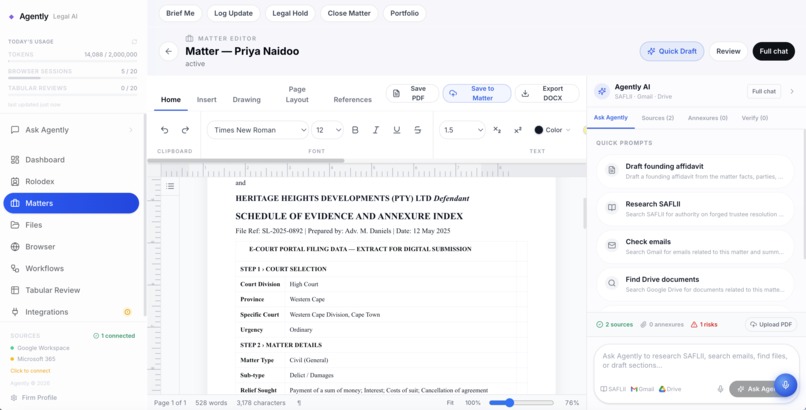Screen dimensions: 806x410
Task: Click the blue microphone button
Action: [x=785, y=385]
